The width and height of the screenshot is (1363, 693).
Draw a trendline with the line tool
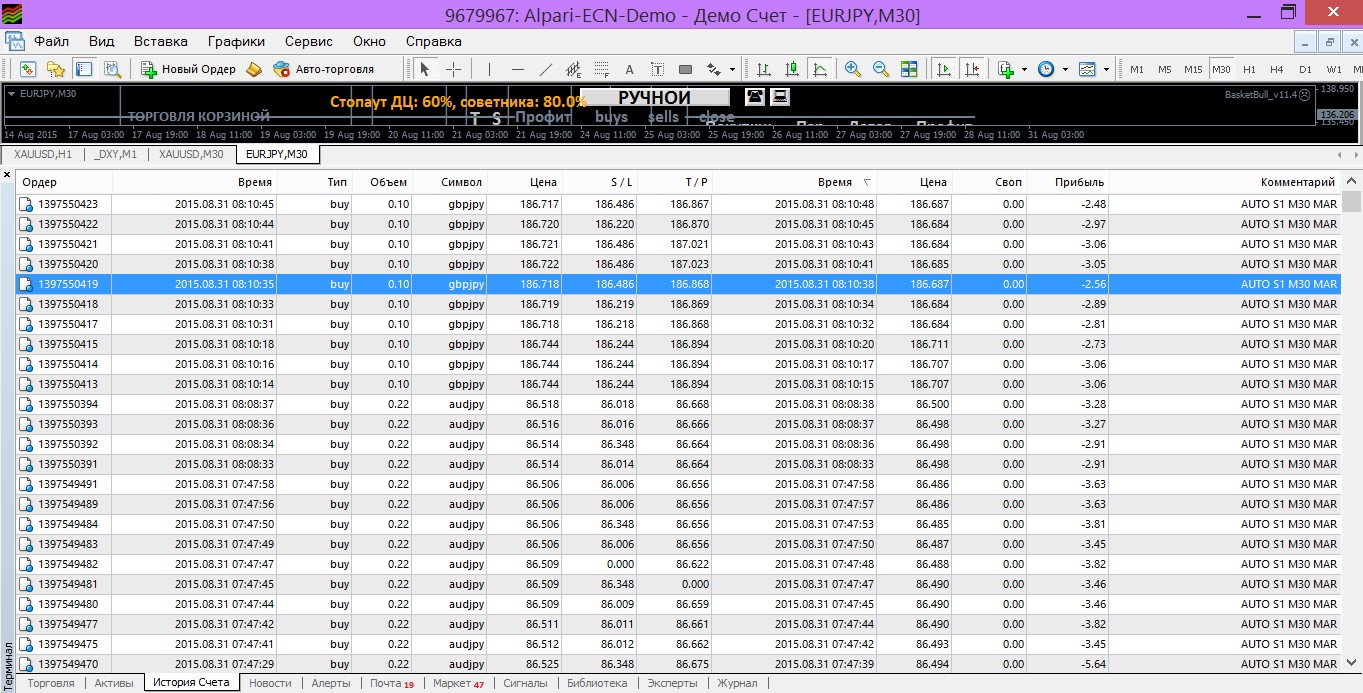546,69
